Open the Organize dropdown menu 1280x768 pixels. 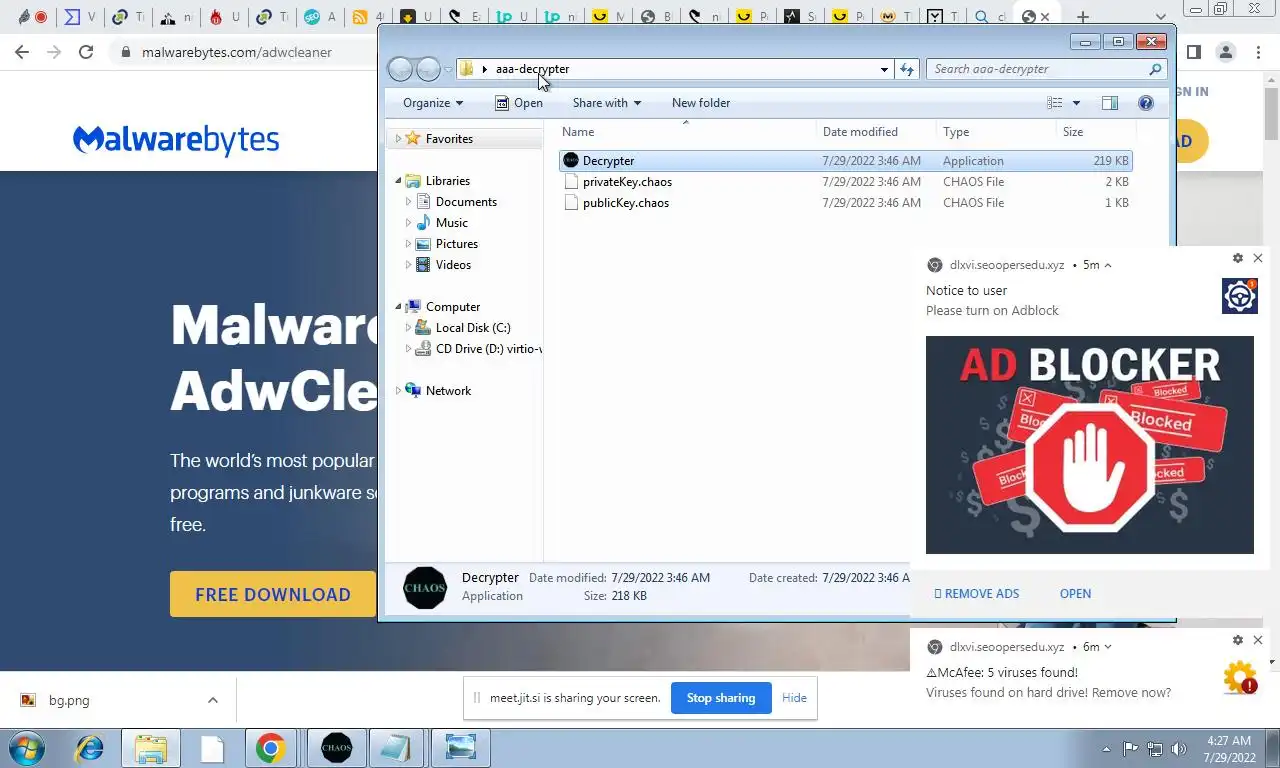[x=433, y=103]
